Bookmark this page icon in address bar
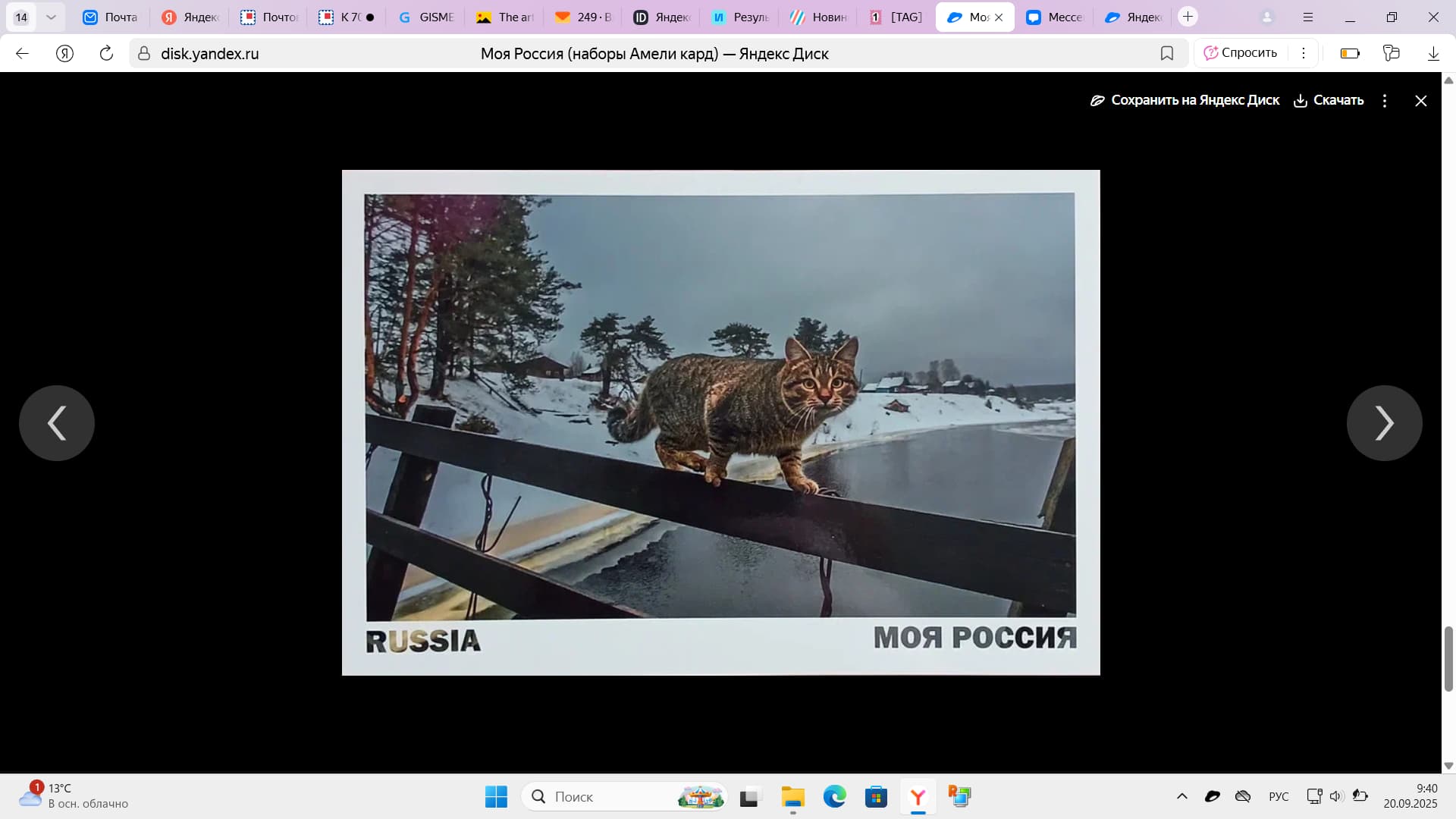Screen dimensions: 1456x819 tap(1167, 53)
